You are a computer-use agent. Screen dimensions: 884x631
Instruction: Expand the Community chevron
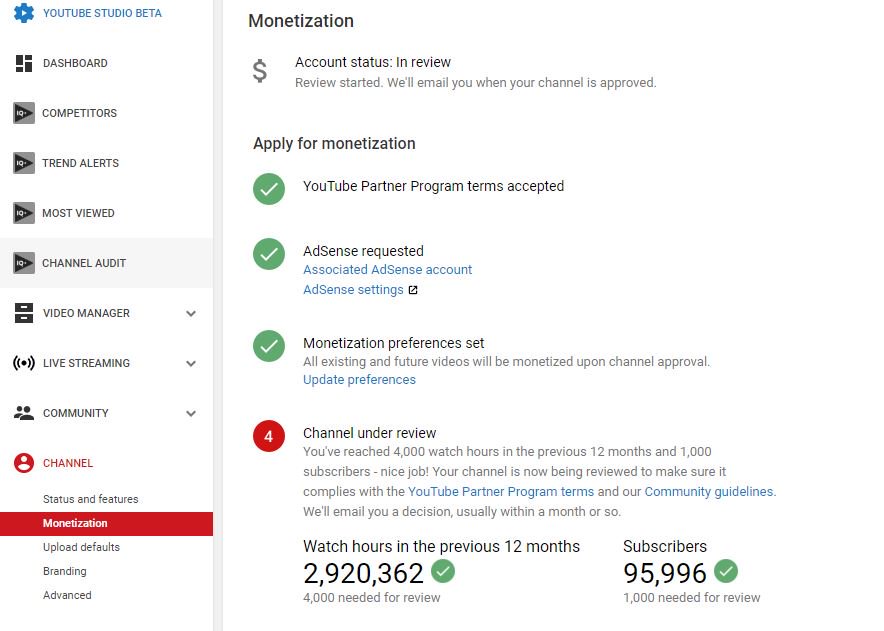pyautogui.click(x=191, y=413)
